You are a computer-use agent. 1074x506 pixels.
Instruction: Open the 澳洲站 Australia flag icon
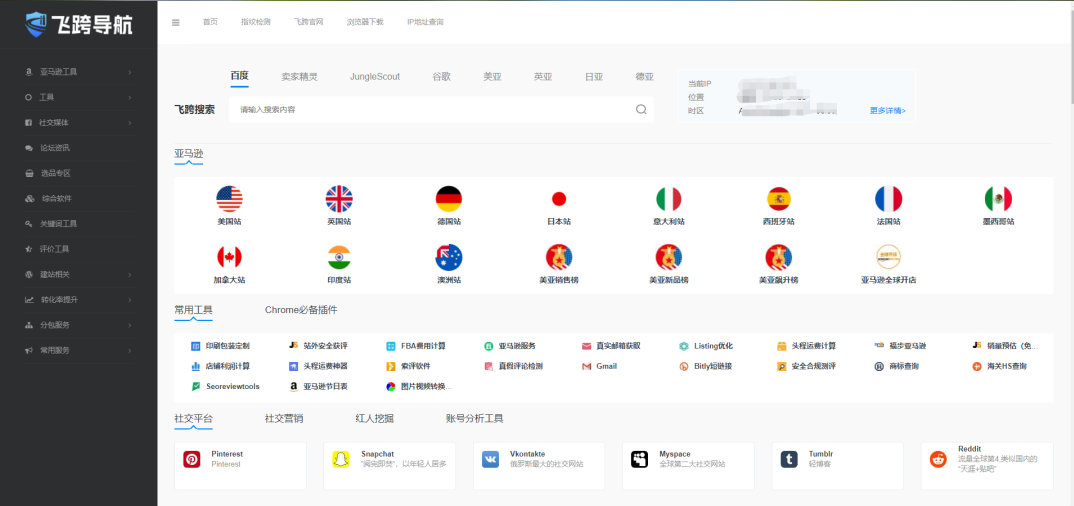[449, 257]
